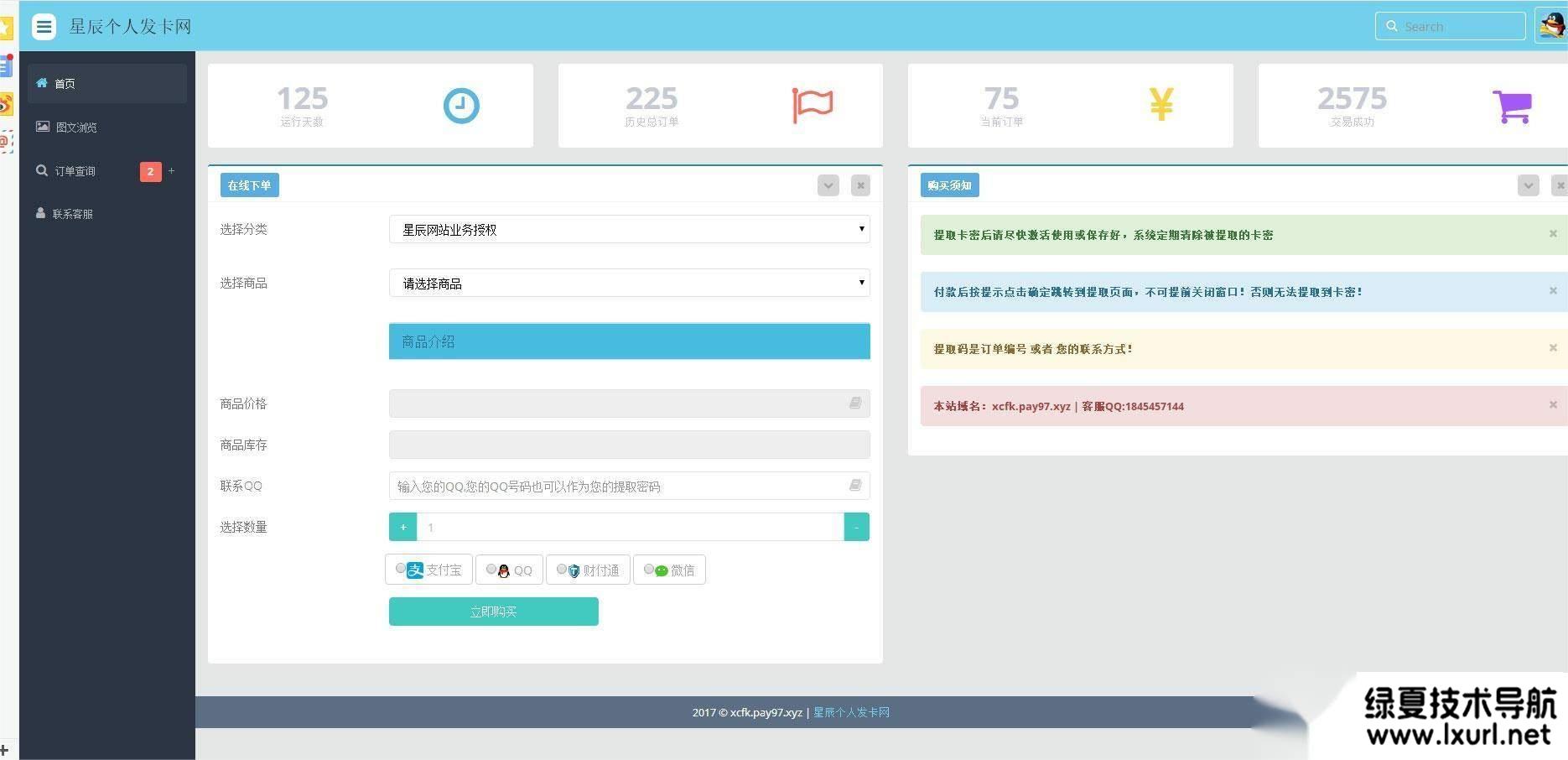Select 微信 payment method

click(x=669, y=570)
